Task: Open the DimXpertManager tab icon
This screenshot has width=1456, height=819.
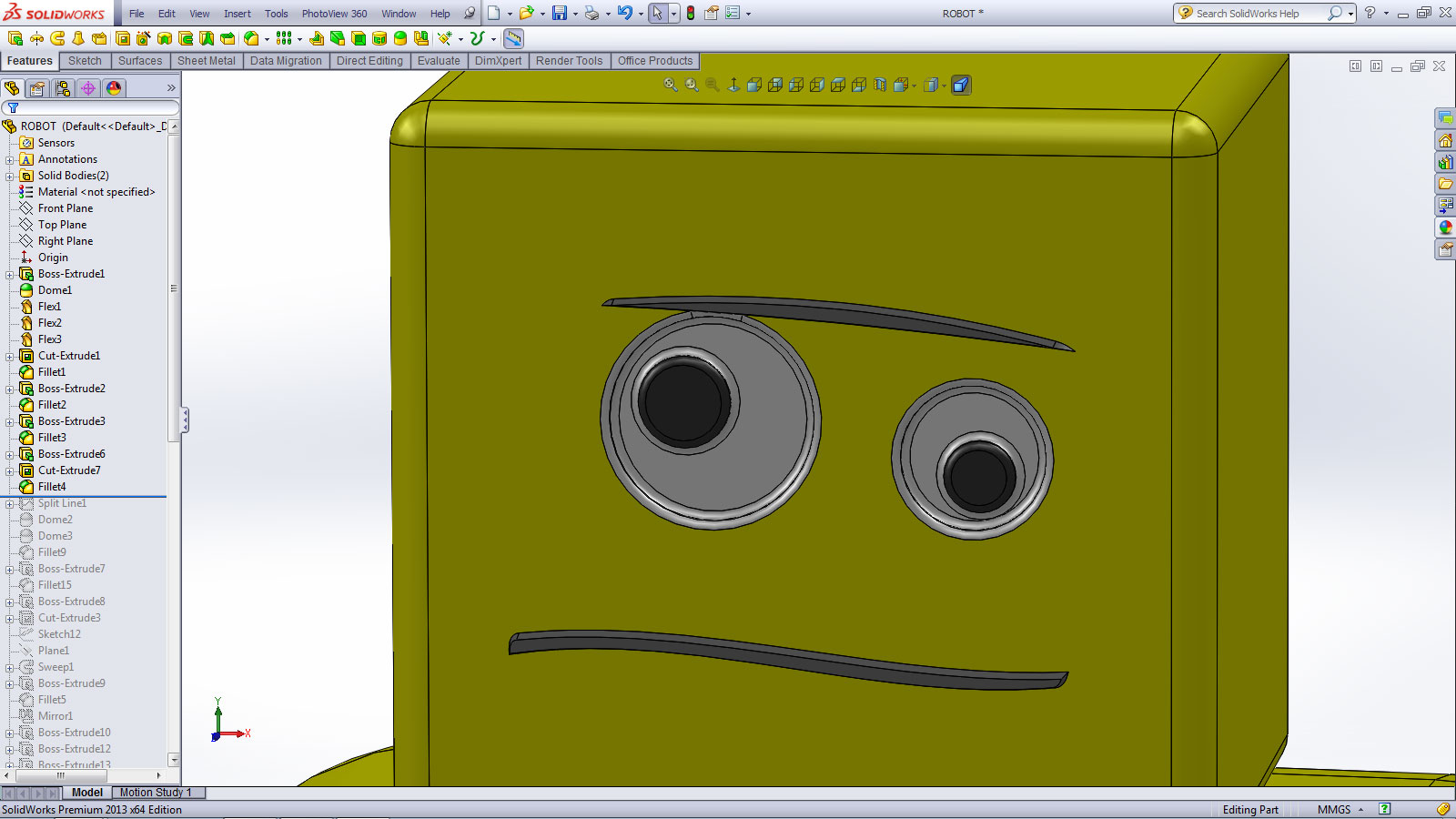Action: [87, 88]
